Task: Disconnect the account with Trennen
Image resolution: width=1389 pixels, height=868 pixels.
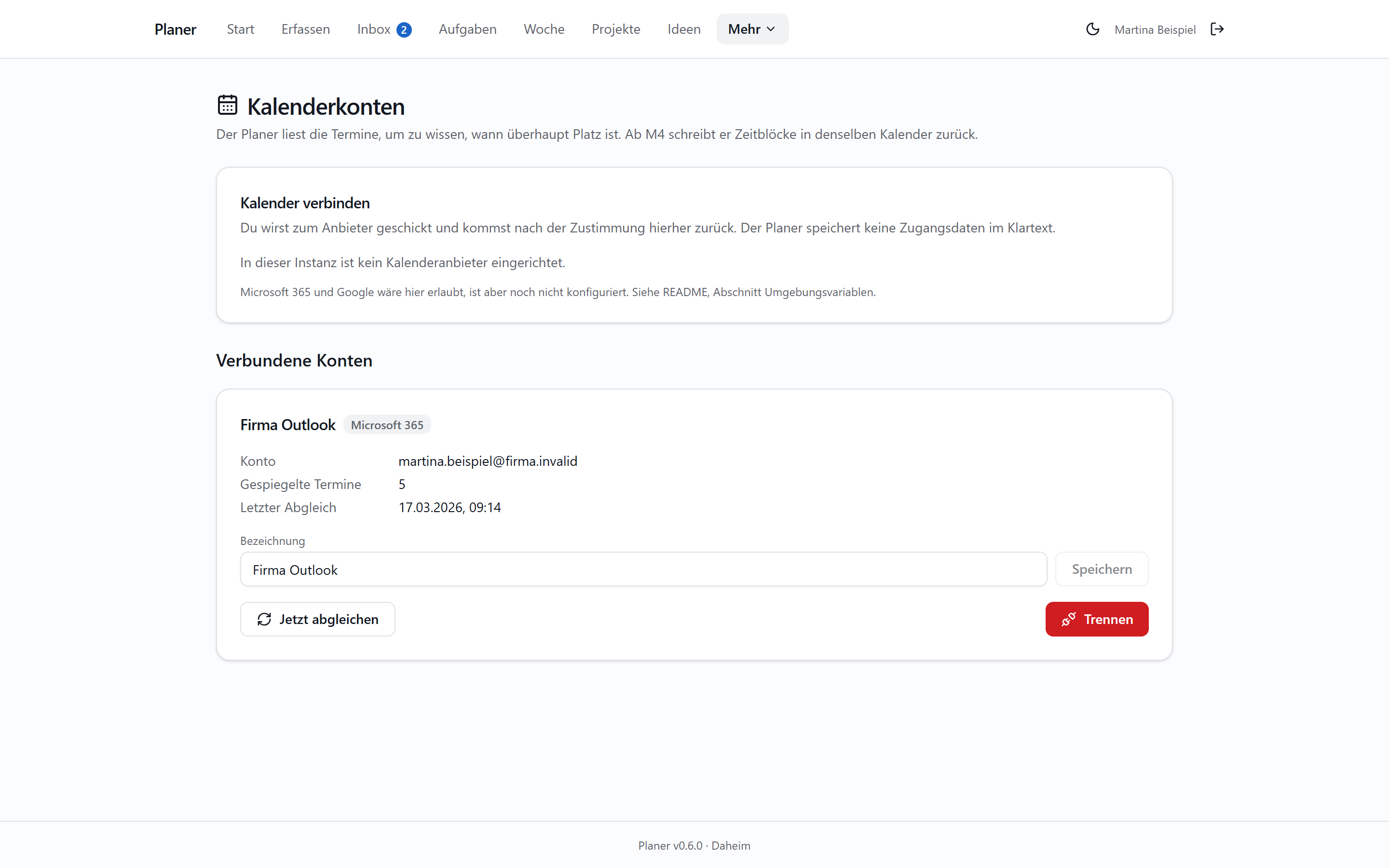Action: coord(1096,619)
